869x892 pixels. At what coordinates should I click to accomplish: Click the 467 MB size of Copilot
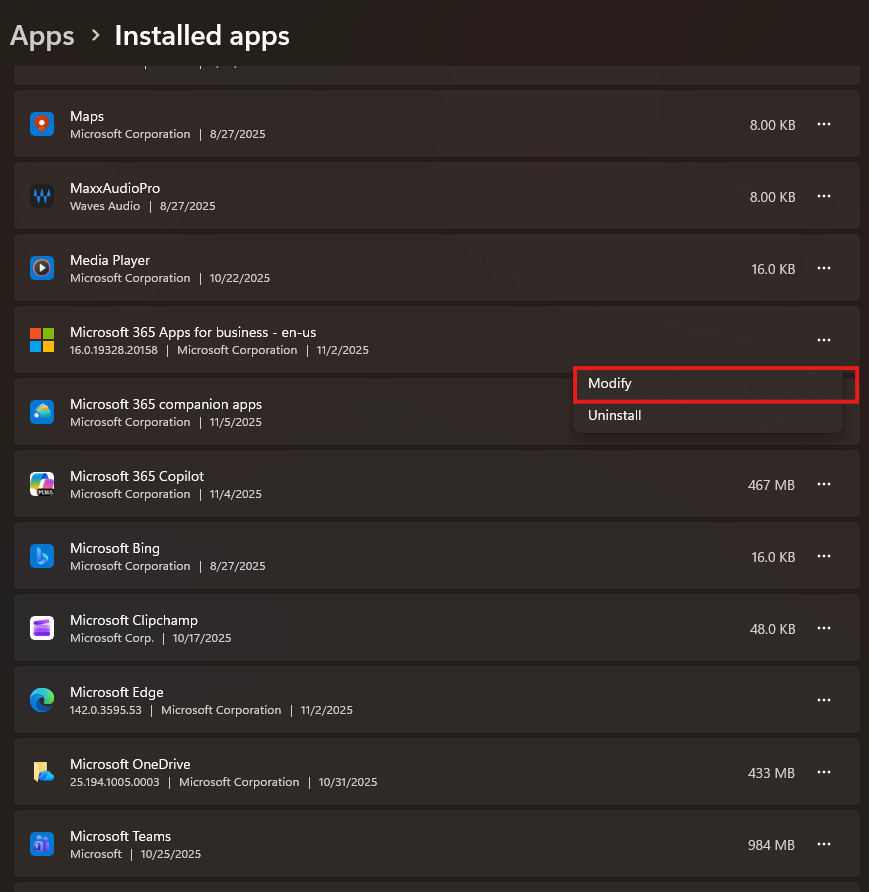click(771, 485)
